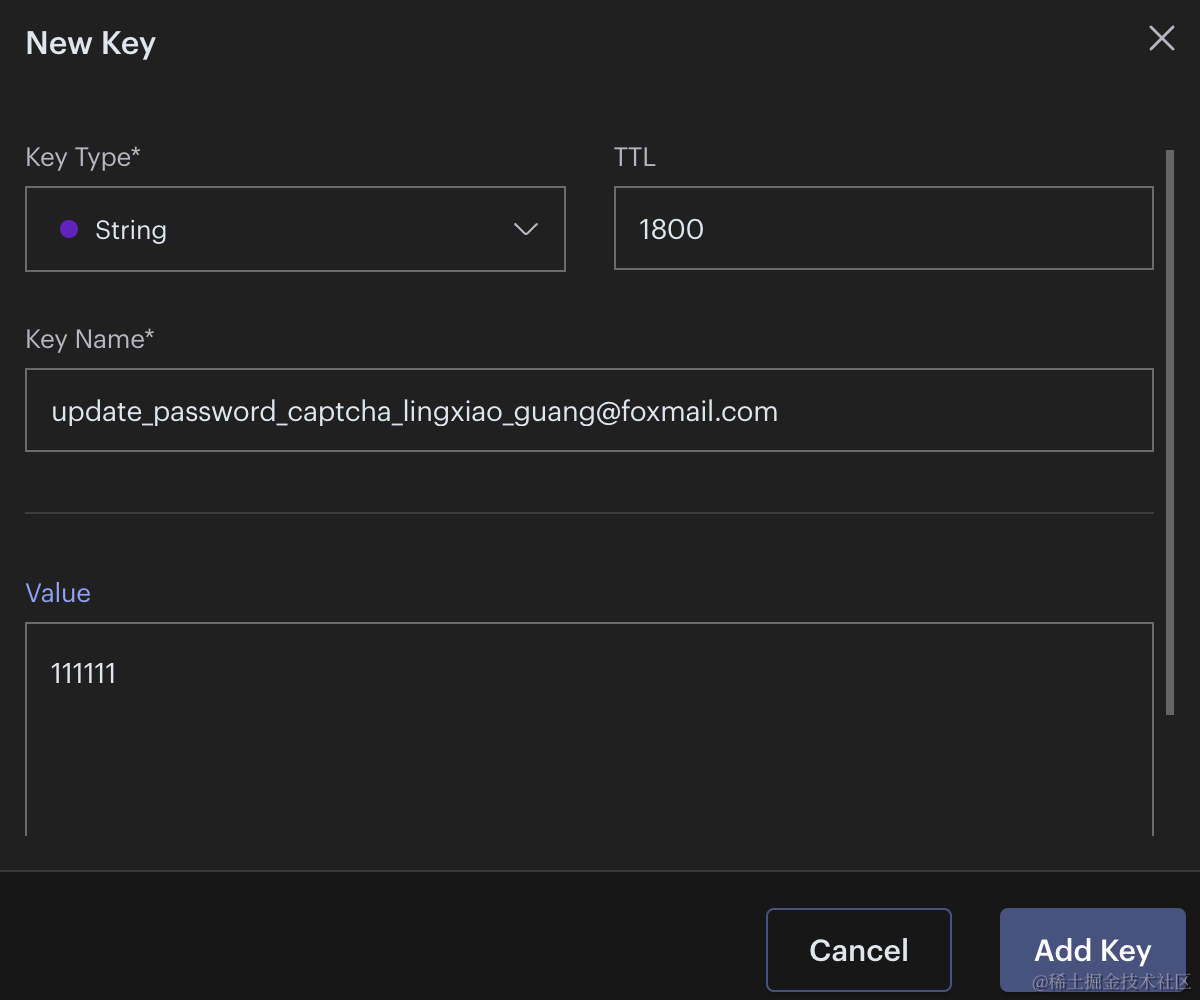1200x1000 pixels.
Task: Click the Key Type* label
Action: [83, 157]
